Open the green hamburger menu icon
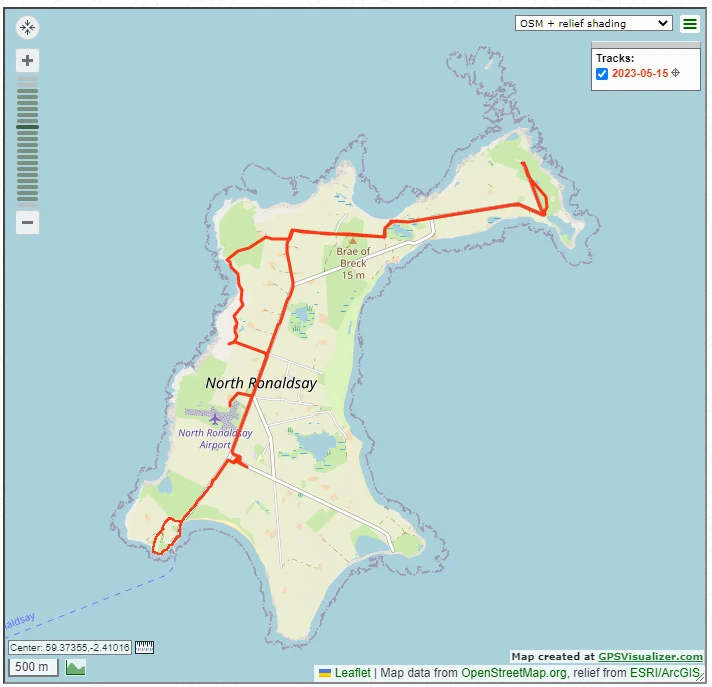 pyautogui.click(x=689, y=24)
